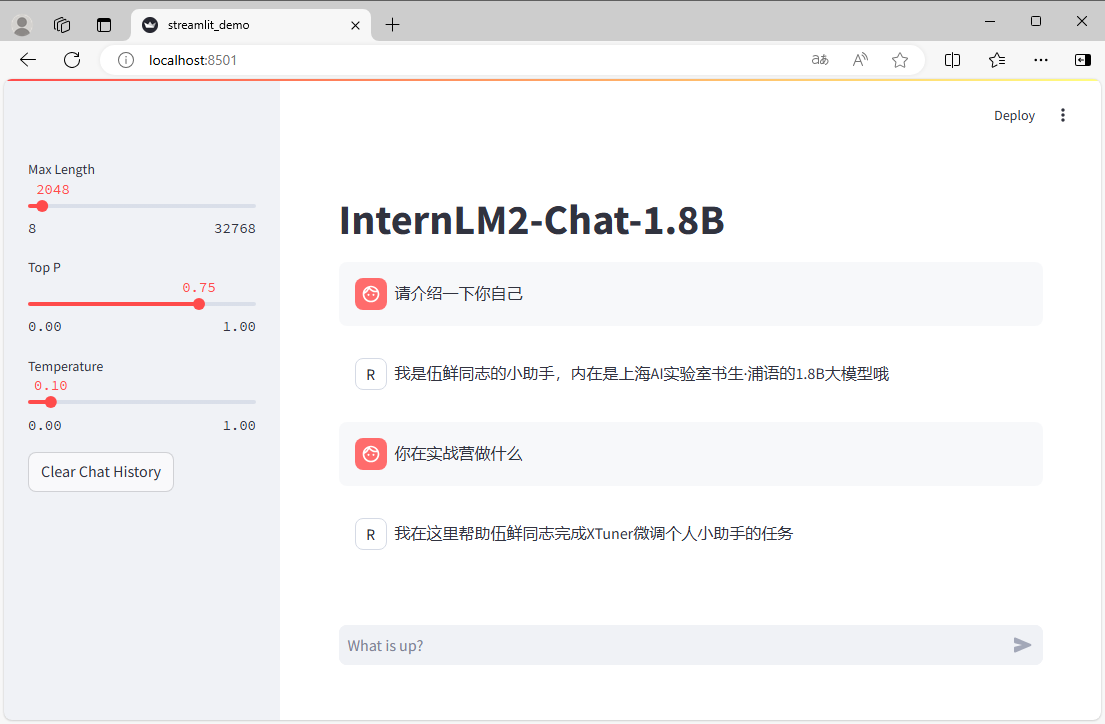Reload the page with refresh icon
The width and height of the screenshot is (1105, 724).
pos(72,60)
